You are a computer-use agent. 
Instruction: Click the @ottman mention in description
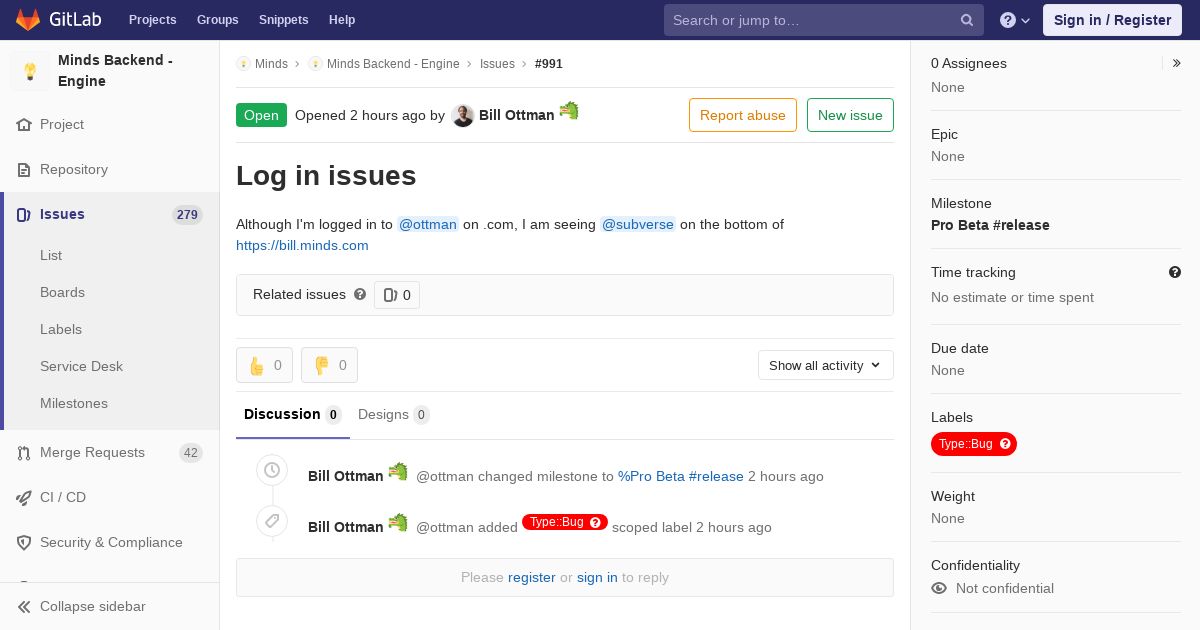pyautogui.click(x=428, y=224)
